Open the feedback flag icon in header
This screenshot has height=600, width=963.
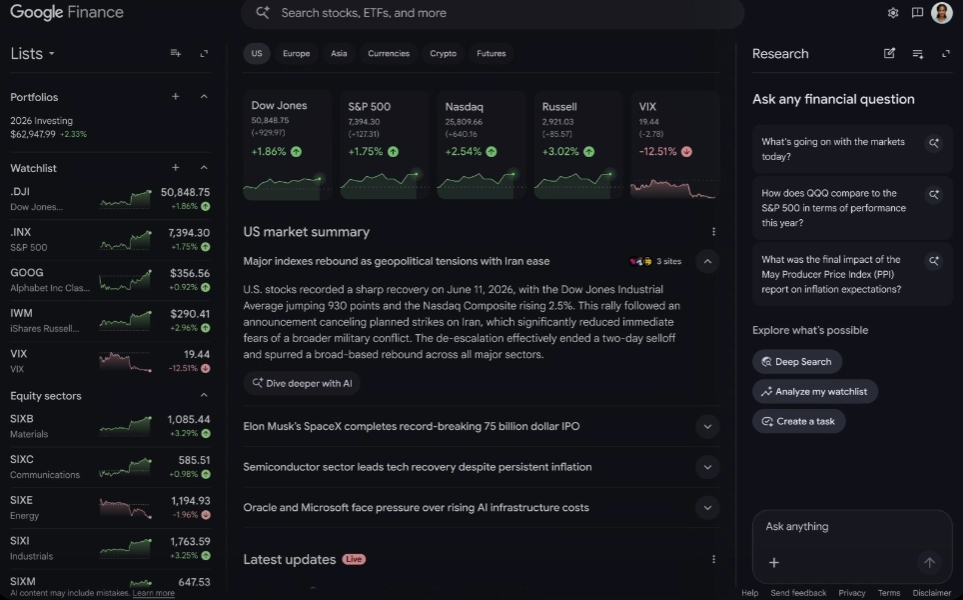[x=917, y=13]
